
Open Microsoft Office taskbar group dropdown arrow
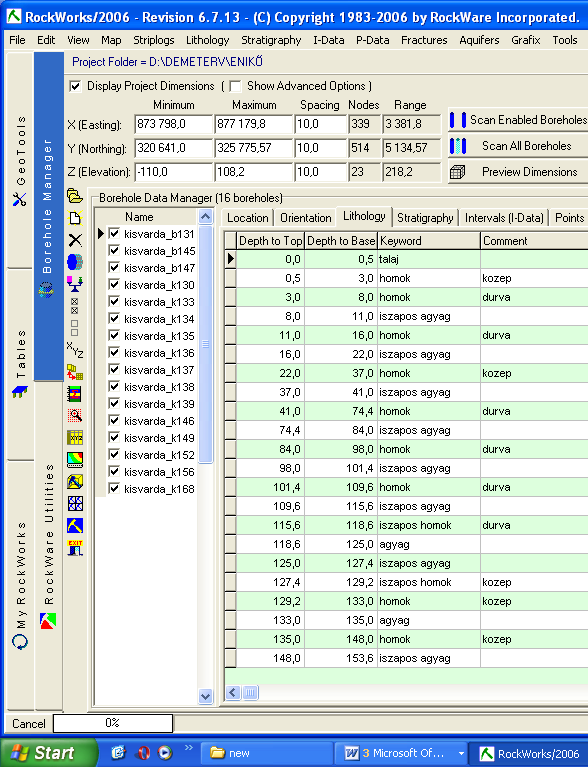tap(461, 753)
